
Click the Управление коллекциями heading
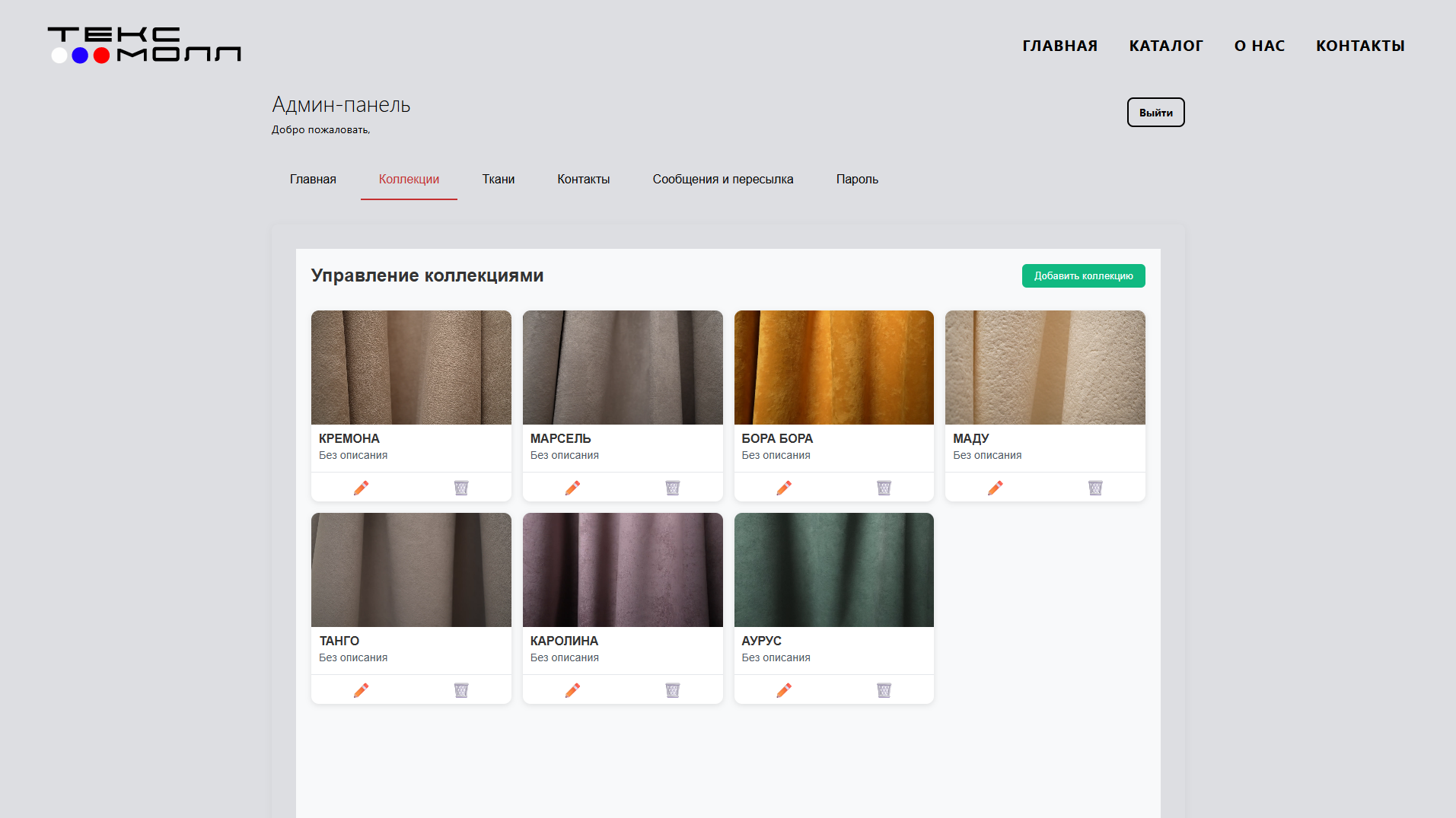pos(427,275)
